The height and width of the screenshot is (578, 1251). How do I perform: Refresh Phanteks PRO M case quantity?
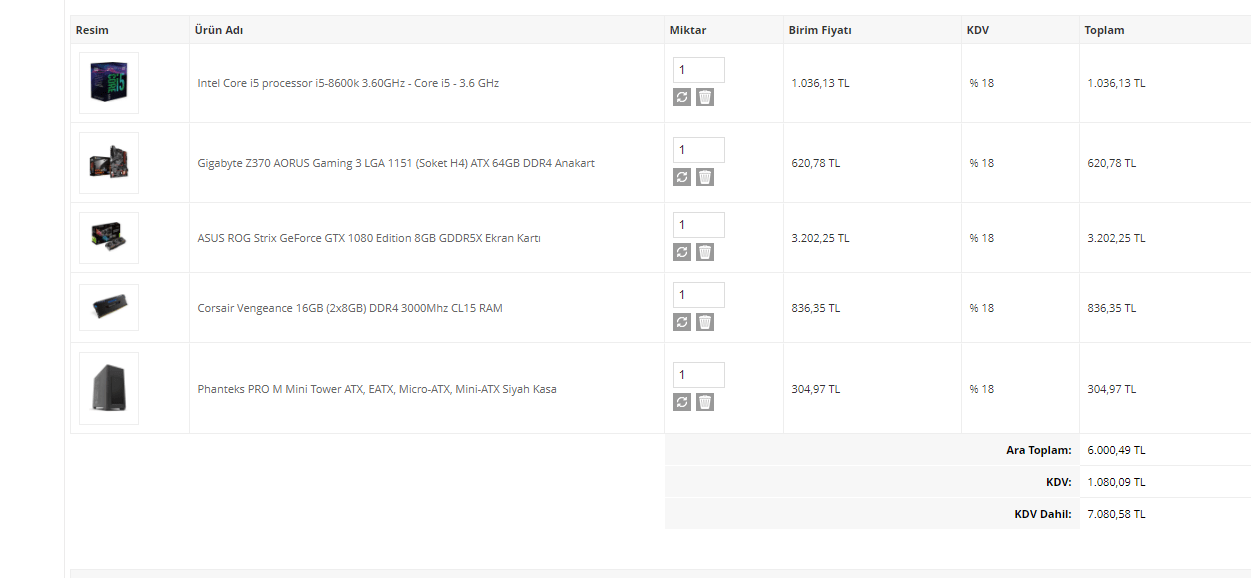[682, 402]
